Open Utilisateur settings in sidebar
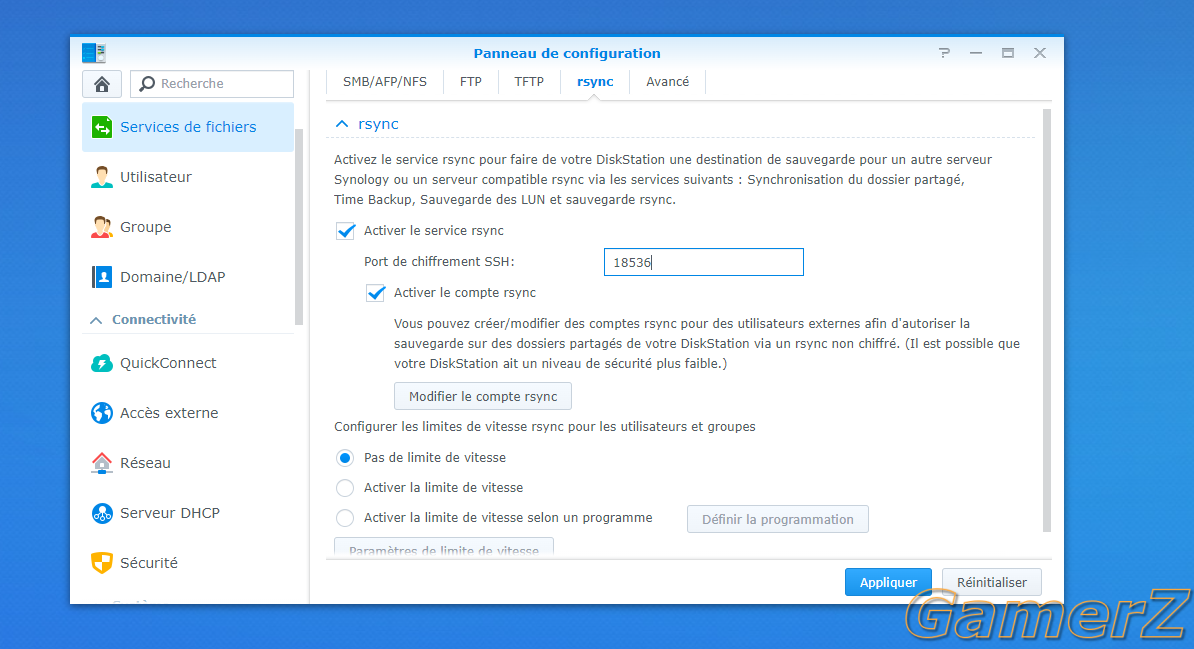The image size is (1194, 649). (x=188, y=177)
